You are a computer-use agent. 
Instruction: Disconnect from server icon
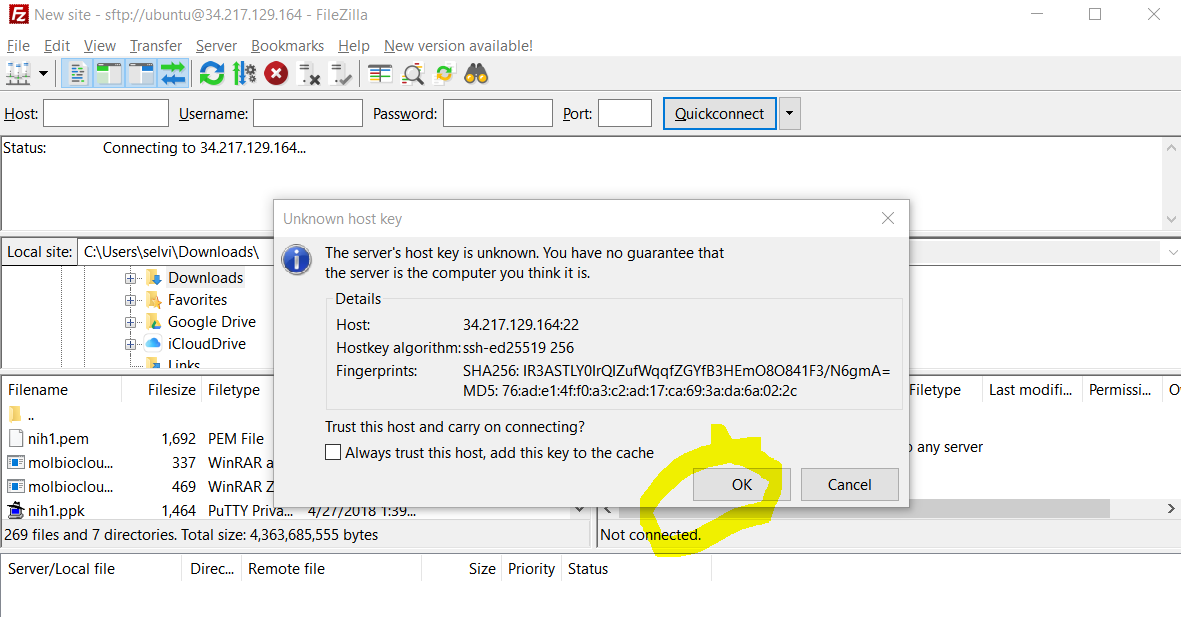(309, 74)
